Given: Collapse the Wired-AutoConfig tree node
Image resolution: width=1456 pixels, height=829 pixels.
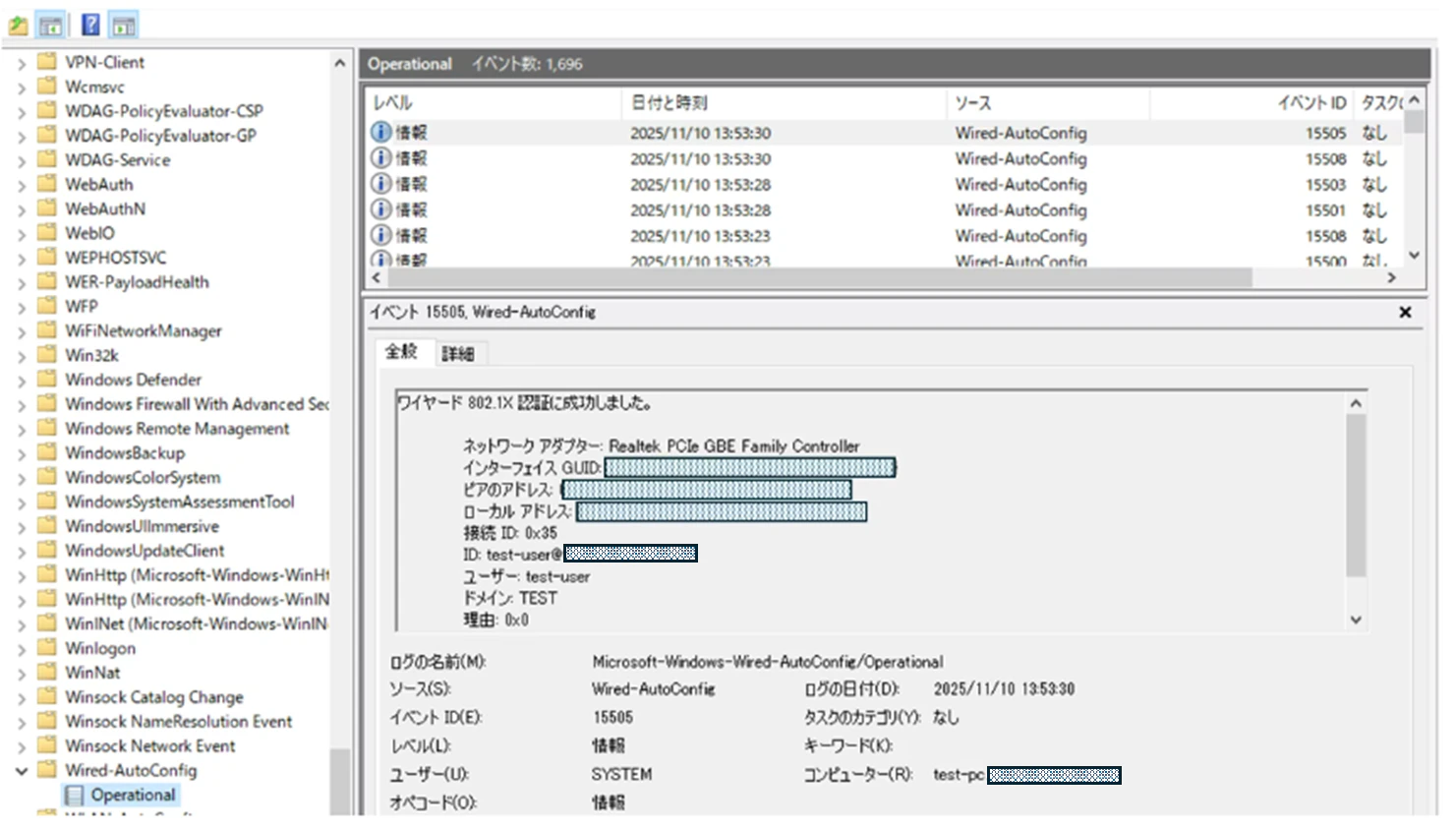Looking at the screenshot, I should pos(21,771).
